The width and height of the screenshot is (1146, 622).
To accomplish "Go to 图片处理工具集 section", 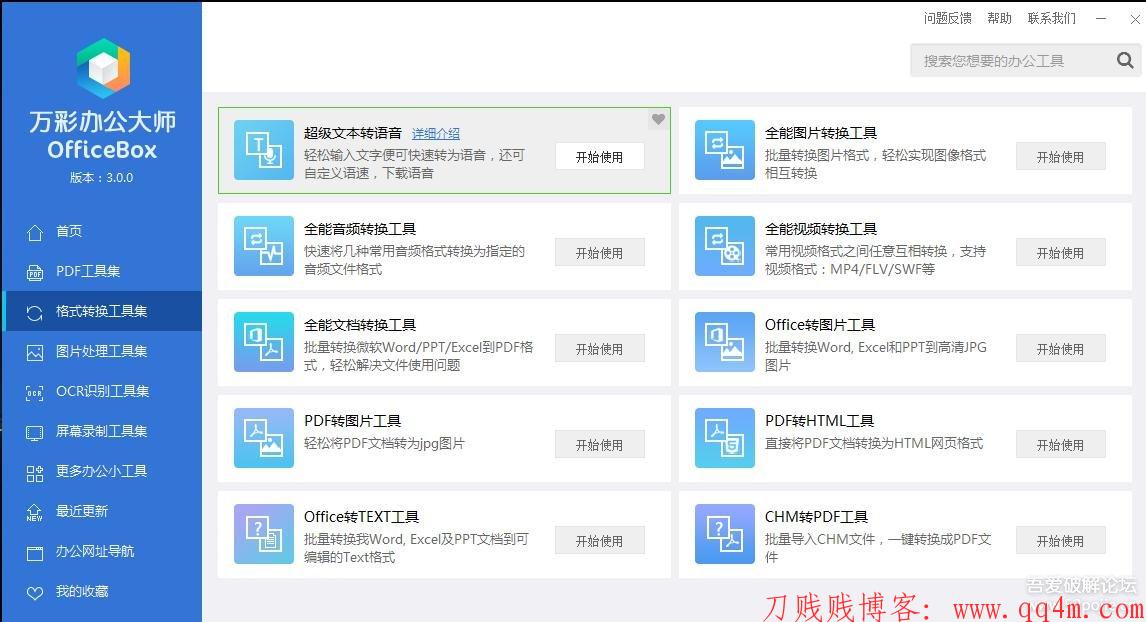I will (102, 351).
